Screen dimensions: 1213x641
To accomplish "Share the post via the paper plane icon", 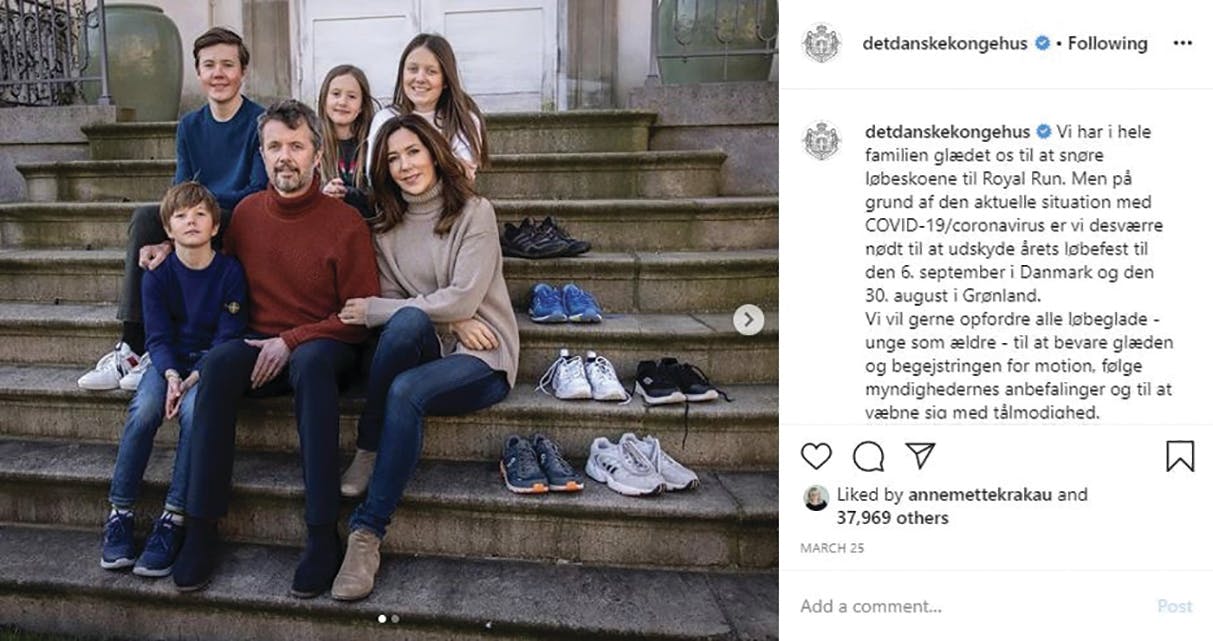I will pos(920,456).
